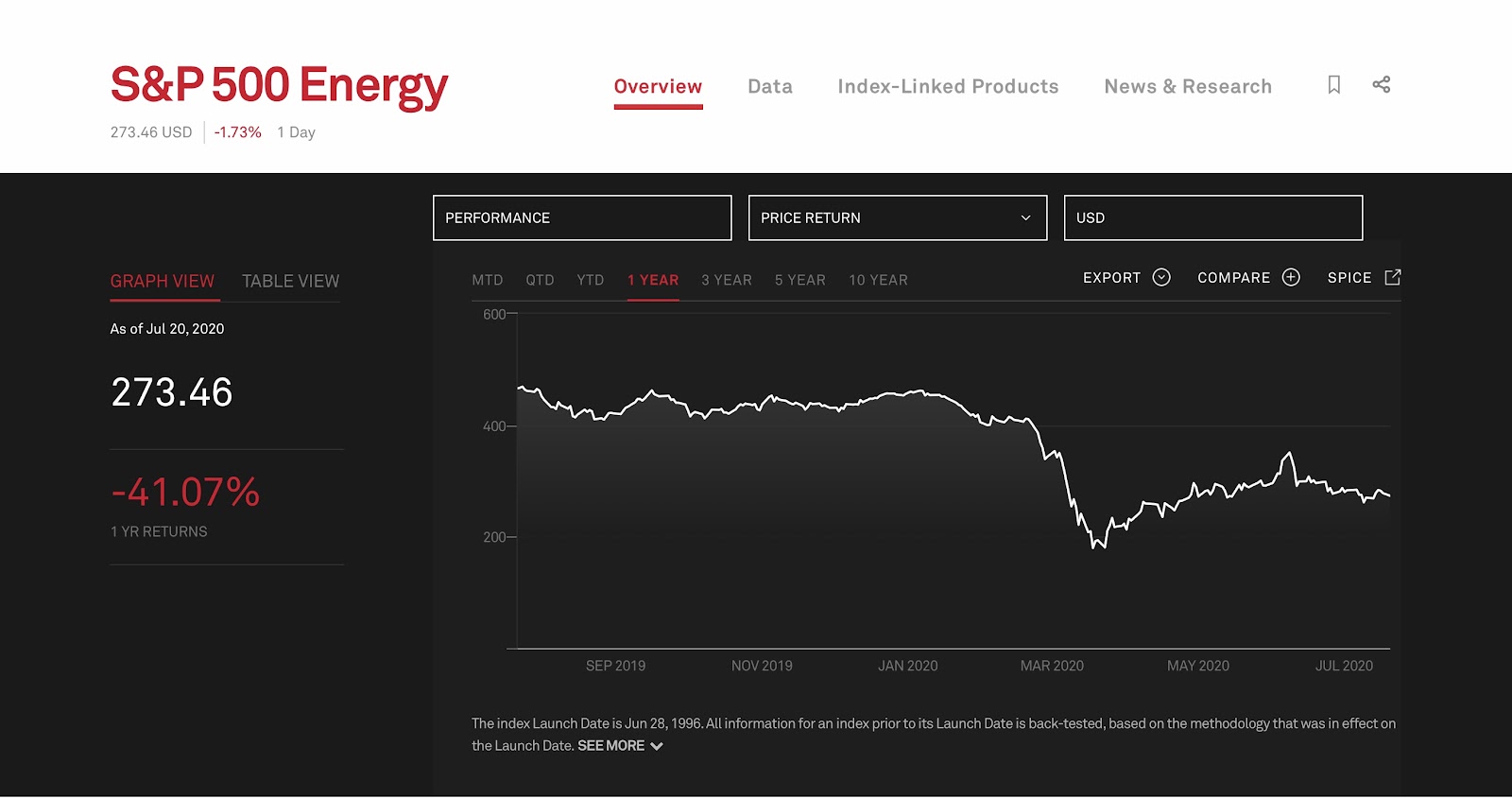Click the index Launch Date disclaimer text
This screenshot has width=1512, height=798.
tap(934, 735)
